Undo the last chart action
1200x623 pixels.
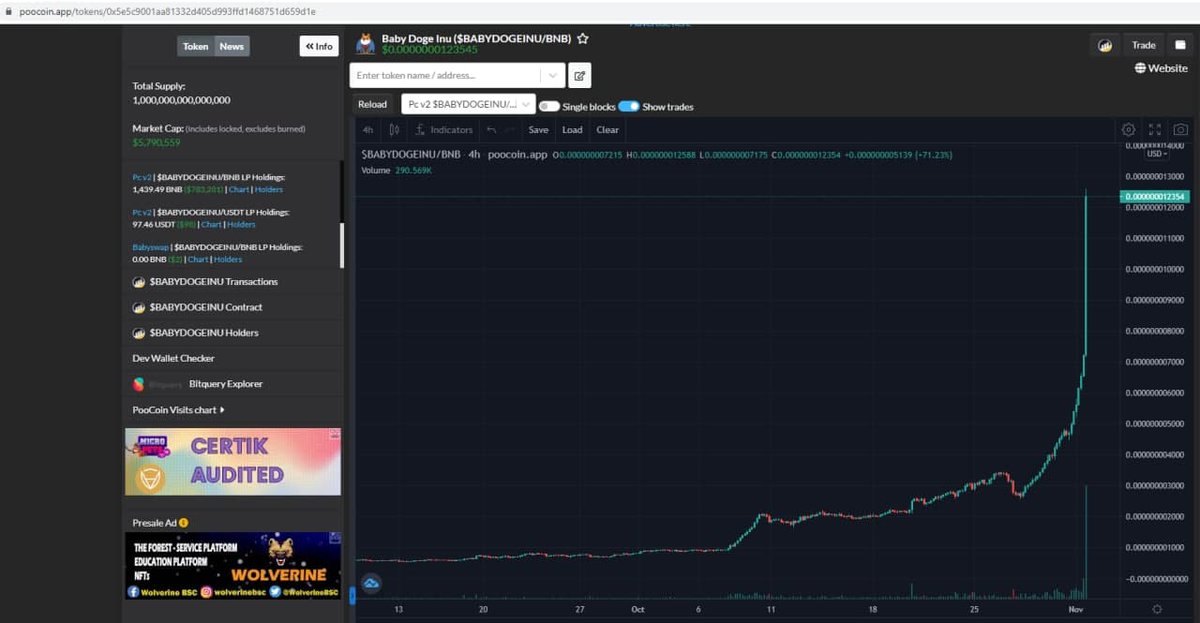pyautogui.click(x=491, y=130)
